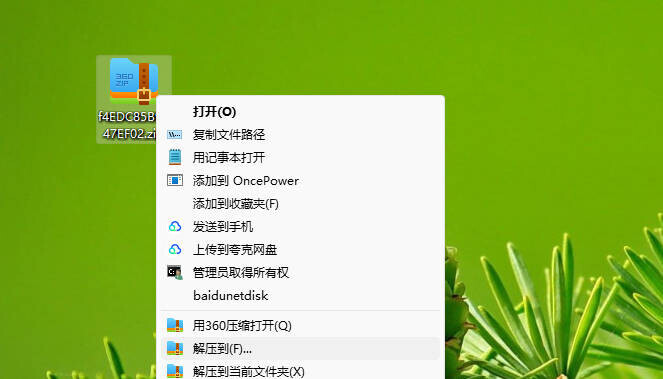Click the f4EDC85B zip file name label
This screenshot has height=379, width=663.
pos(127,125)
